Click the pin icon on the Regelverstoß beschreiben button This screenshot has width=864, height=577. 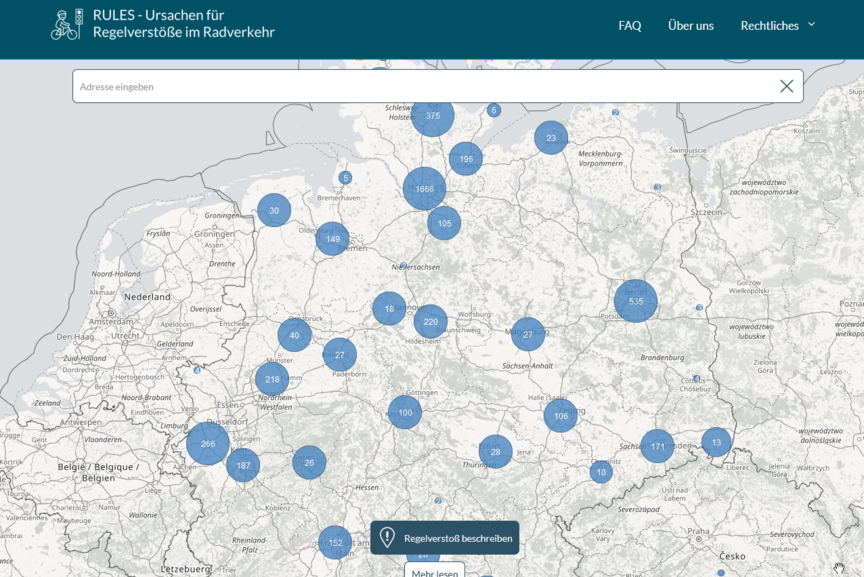pos(388,537)
